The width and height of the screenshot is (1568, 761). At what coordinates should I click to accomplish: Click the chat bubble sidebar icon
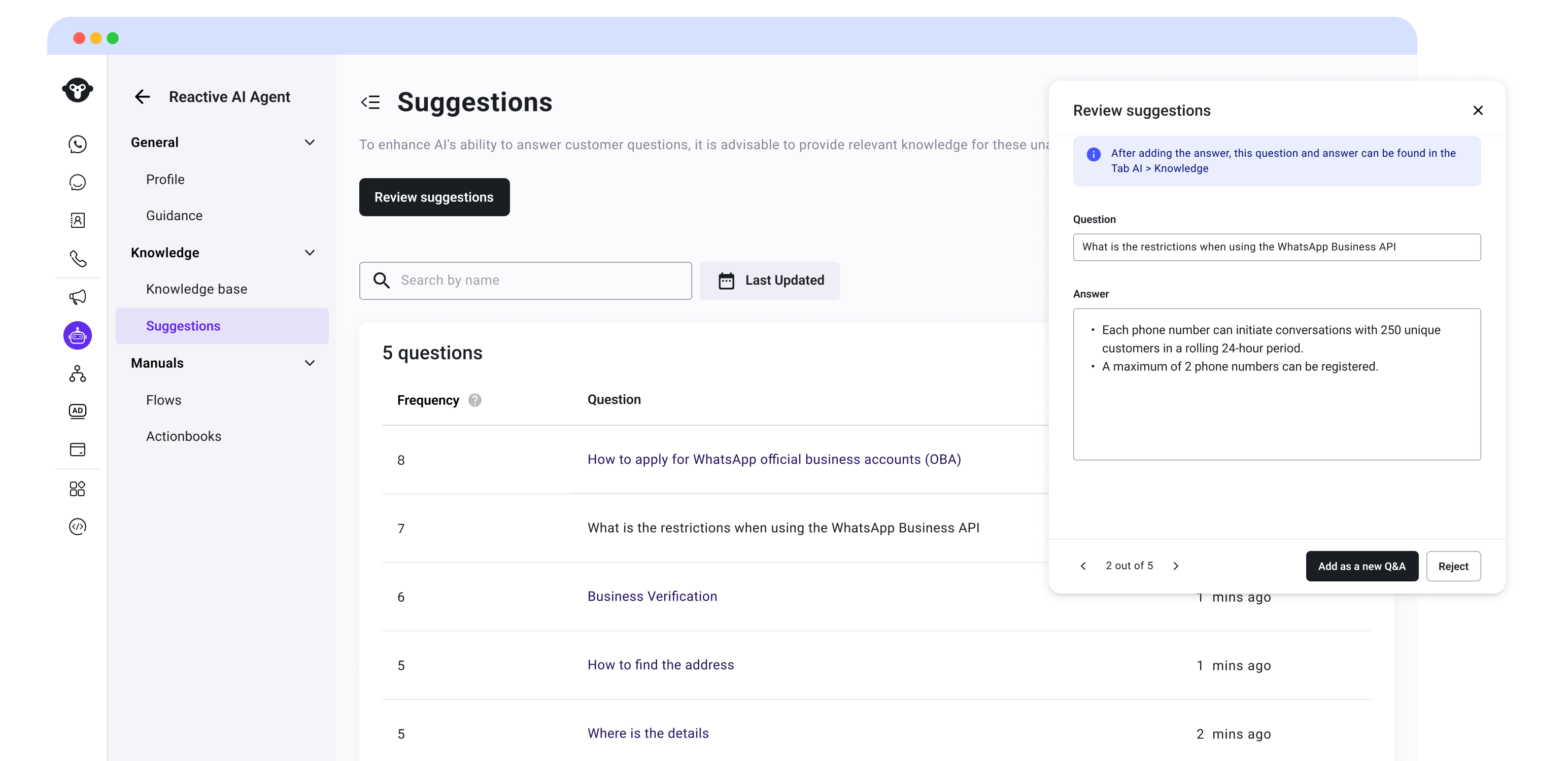tap(77, 183)
